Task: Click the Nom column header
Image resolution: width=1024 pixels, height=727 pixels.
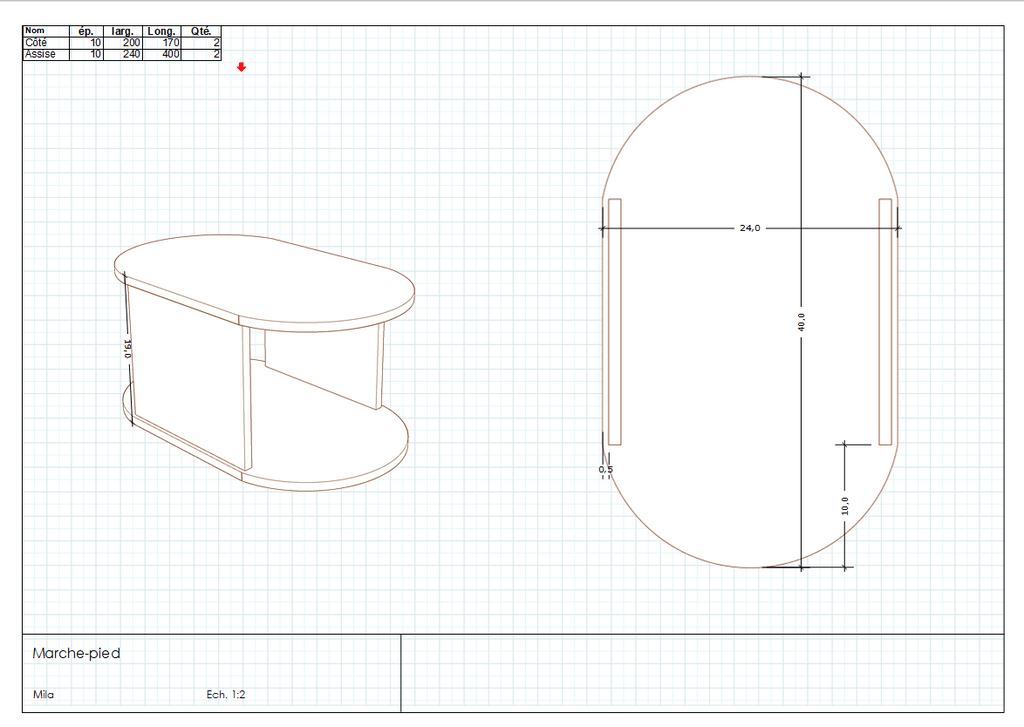Action: pyautogui.click(x=35, y=31)
